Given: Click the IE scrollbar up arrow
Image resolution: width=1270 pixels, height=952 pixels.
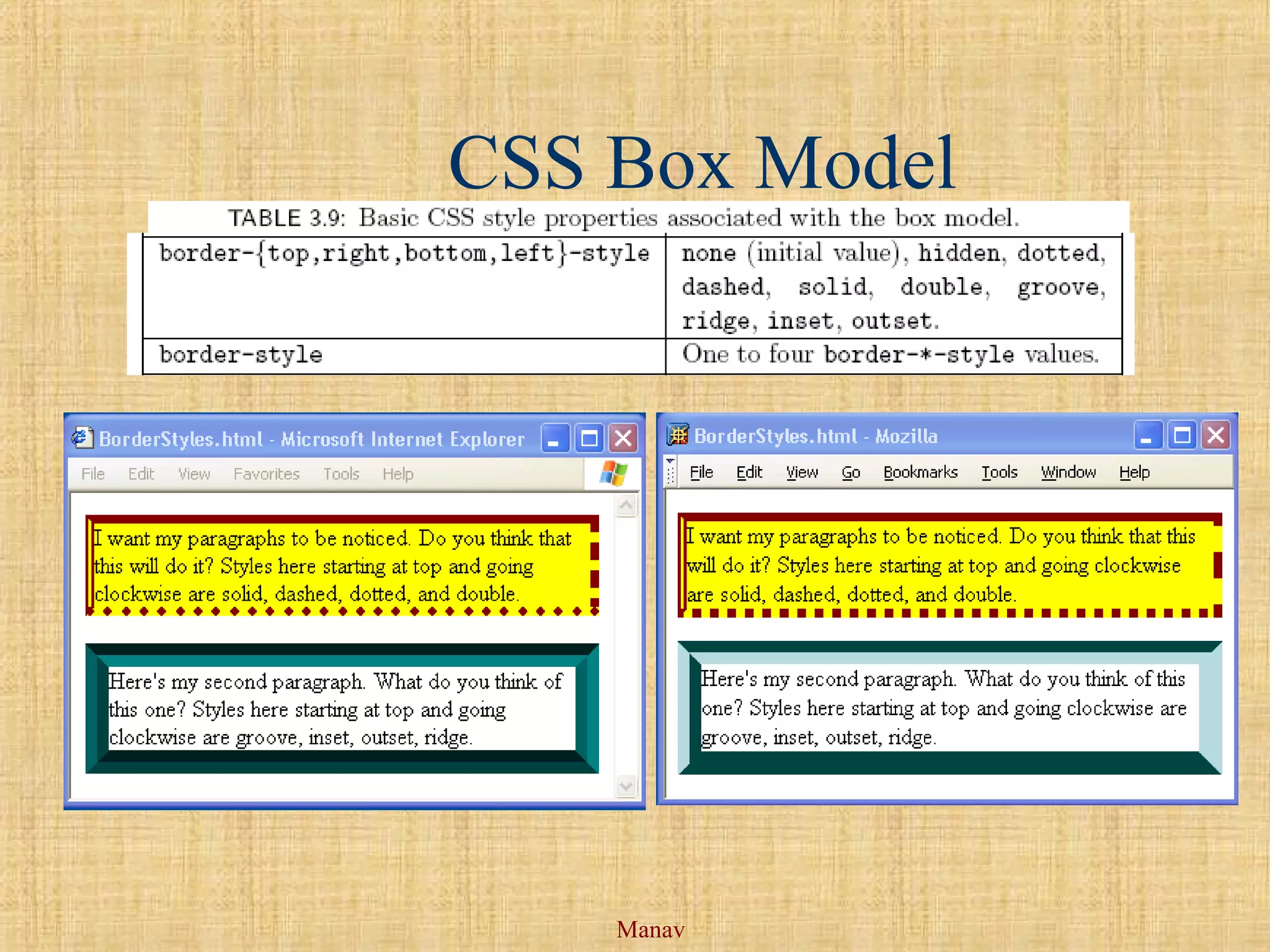Looking at the screenshot, I should click(626, 506).
